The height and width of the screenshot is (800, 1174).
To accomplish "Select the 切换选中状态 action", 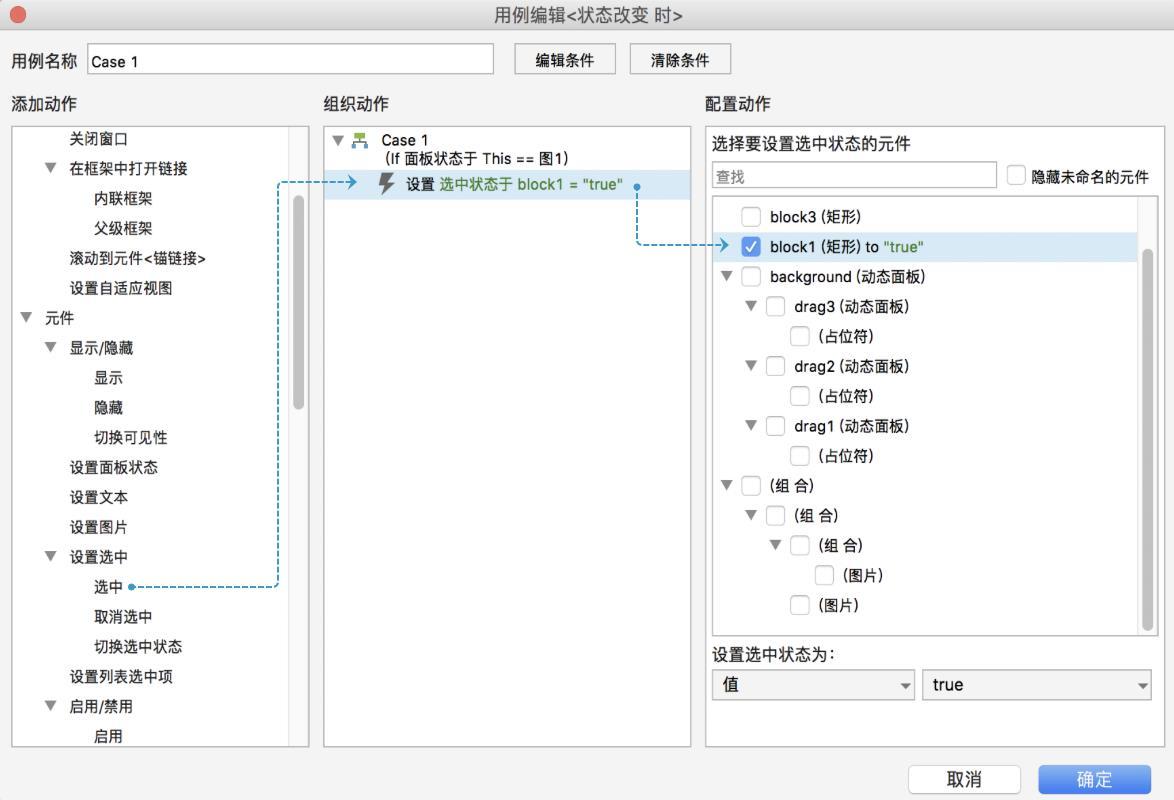I will point(138,646).
